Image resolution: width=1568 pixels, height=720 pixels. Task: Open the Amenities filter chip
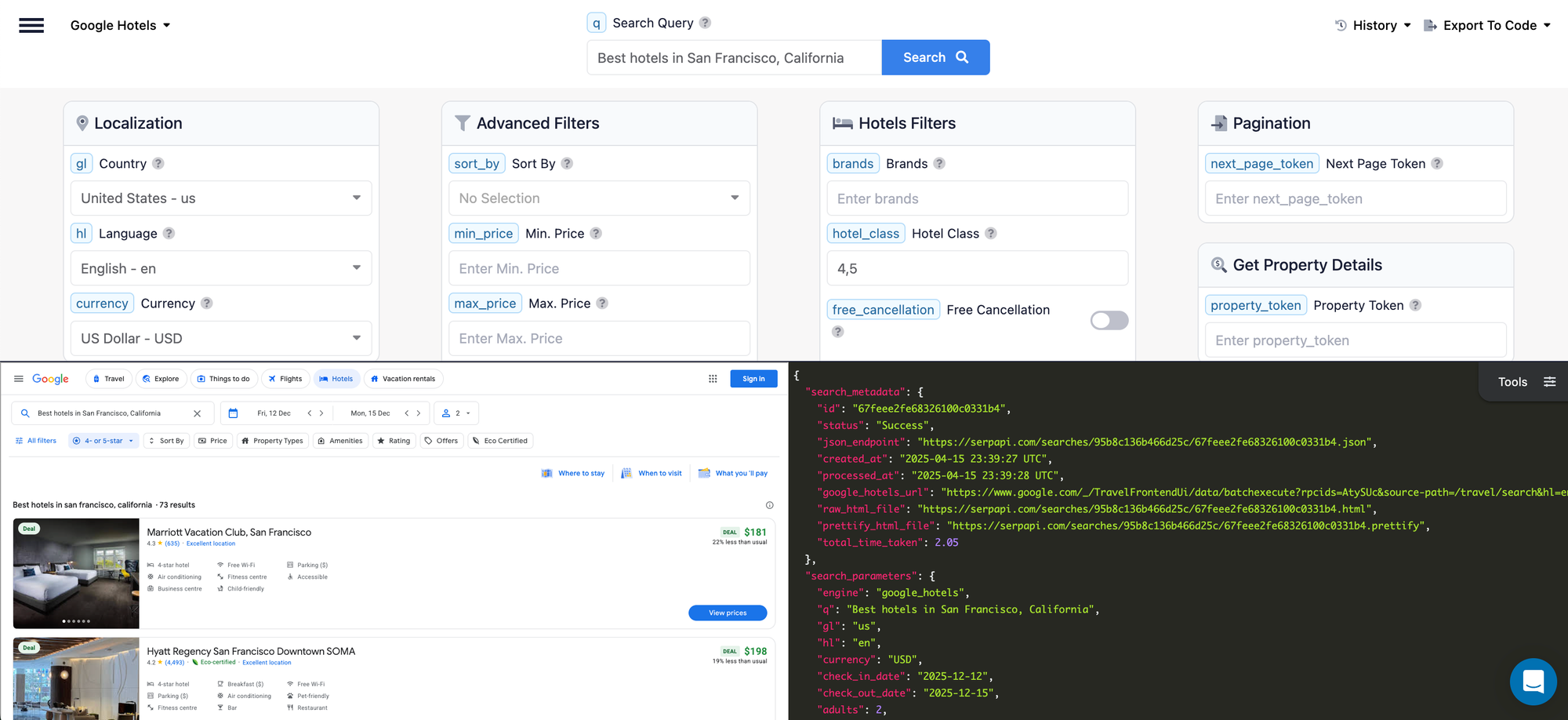(340, 441)
